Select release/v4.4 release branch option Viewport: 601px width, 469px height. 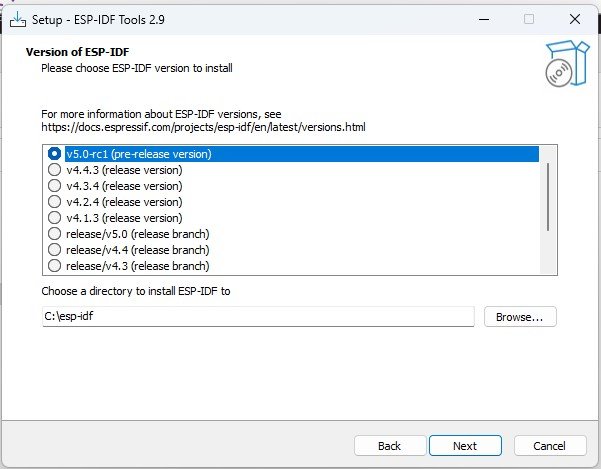(54, 250)
